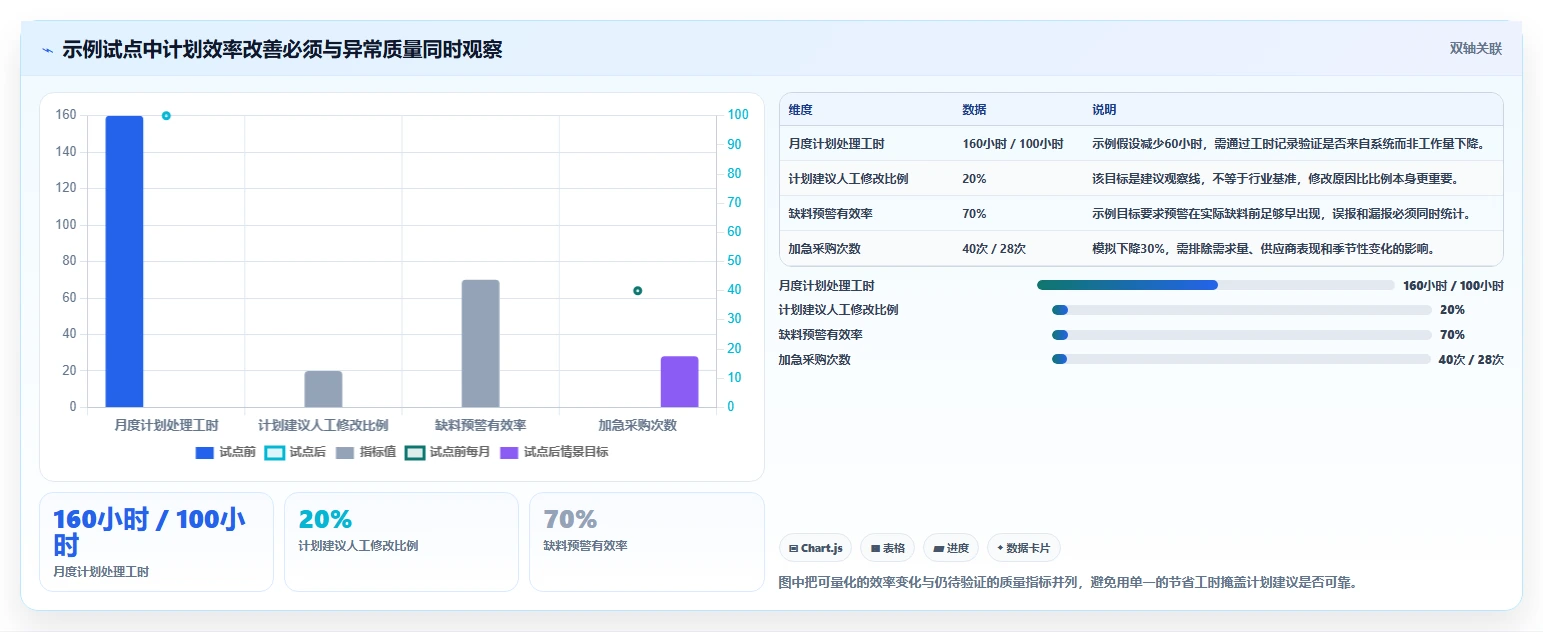The image size is (1543, 632).
Task: Toggle the 试点前 legend series
Action: click(226, 452)
